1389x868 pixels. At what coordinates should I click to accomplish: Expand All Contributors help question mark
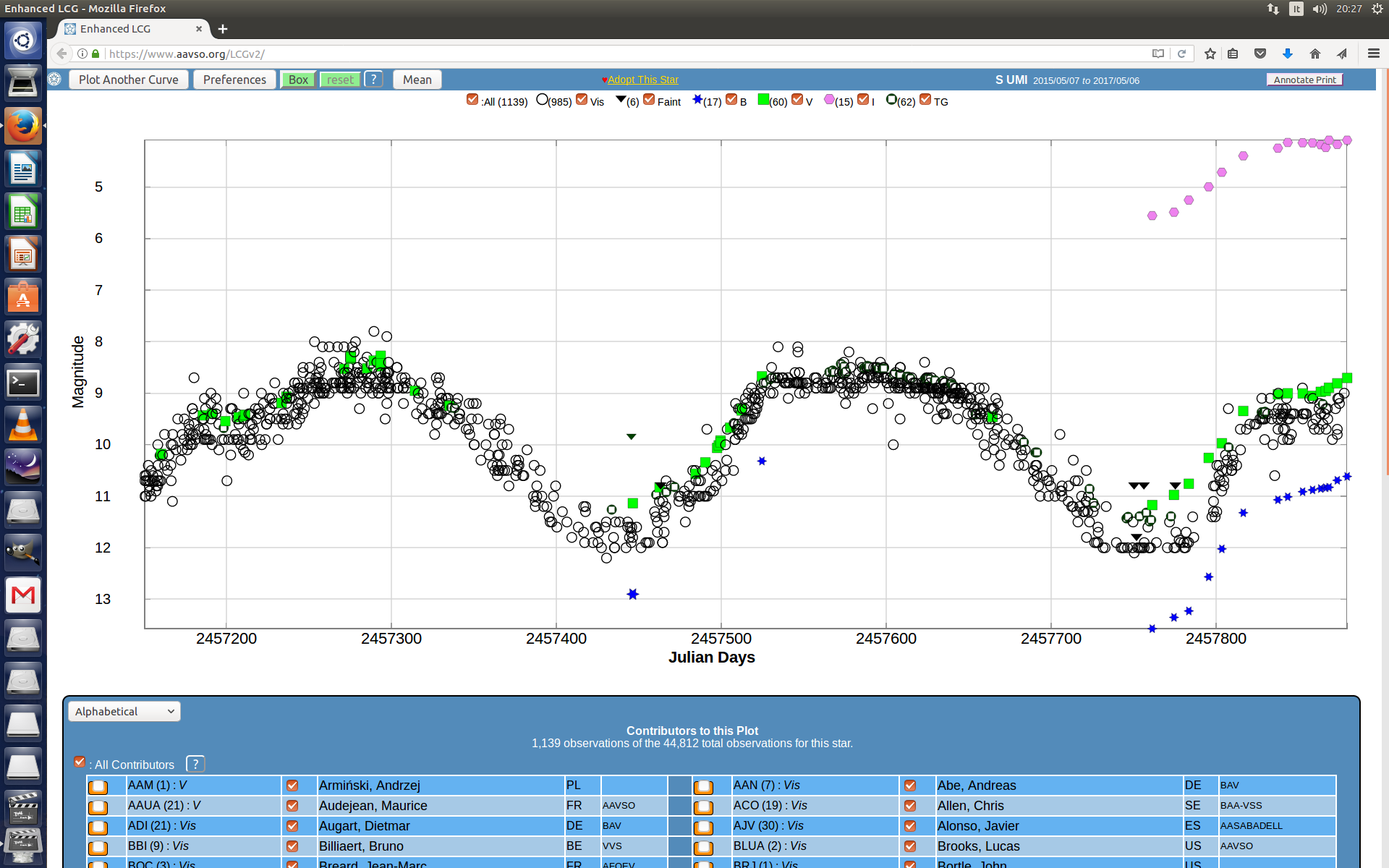coord(195,764)
